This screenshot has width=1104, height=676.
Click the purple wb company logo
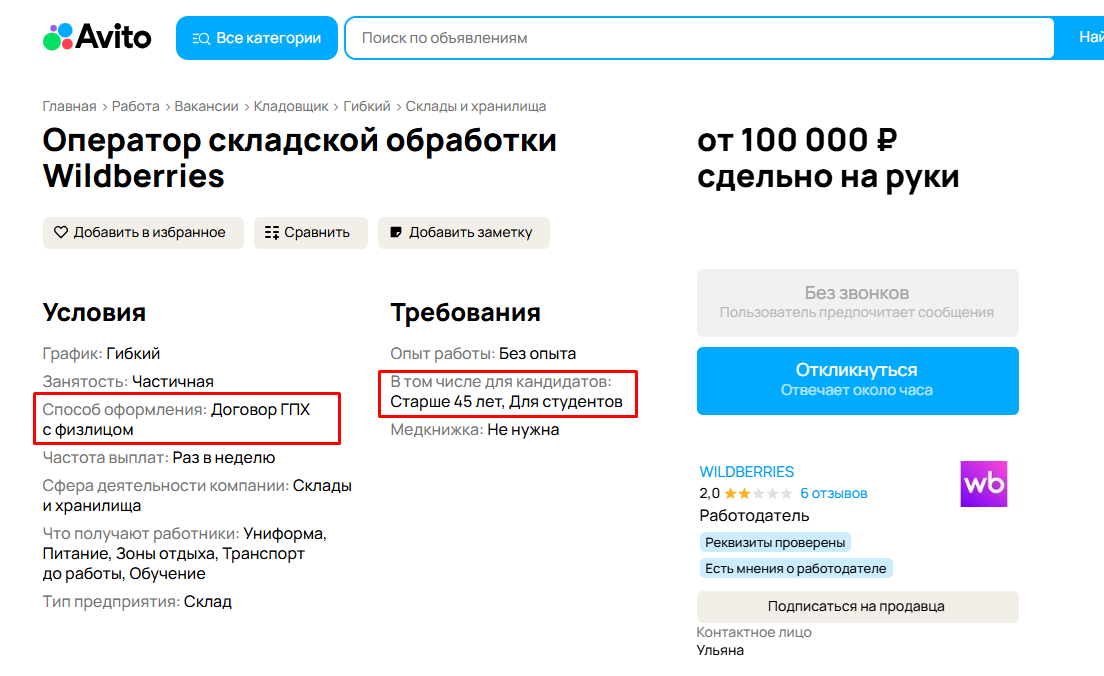click(x=983, y=484)
